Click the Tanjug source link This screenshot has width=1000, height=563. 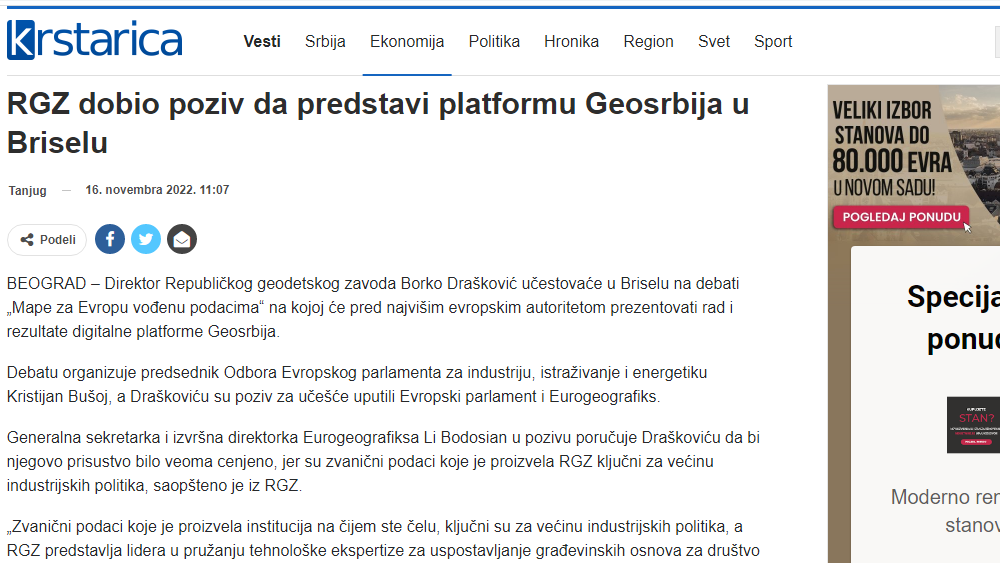(27, 191)
